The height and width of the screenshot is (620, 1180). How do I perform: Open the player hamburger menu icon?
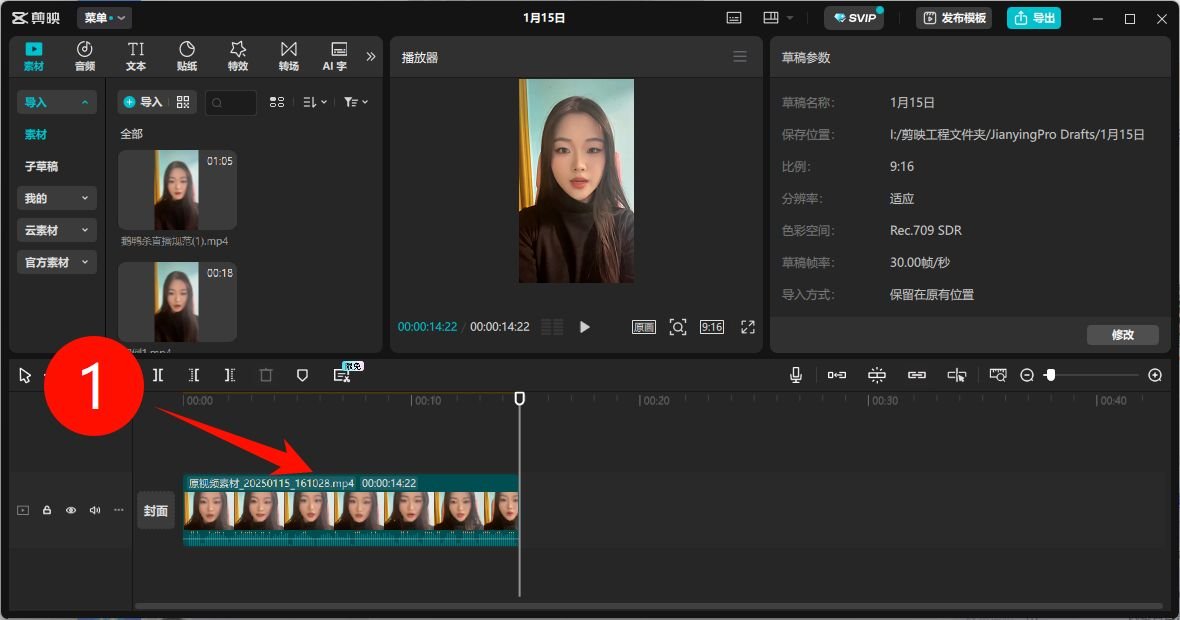pos(740,57)
